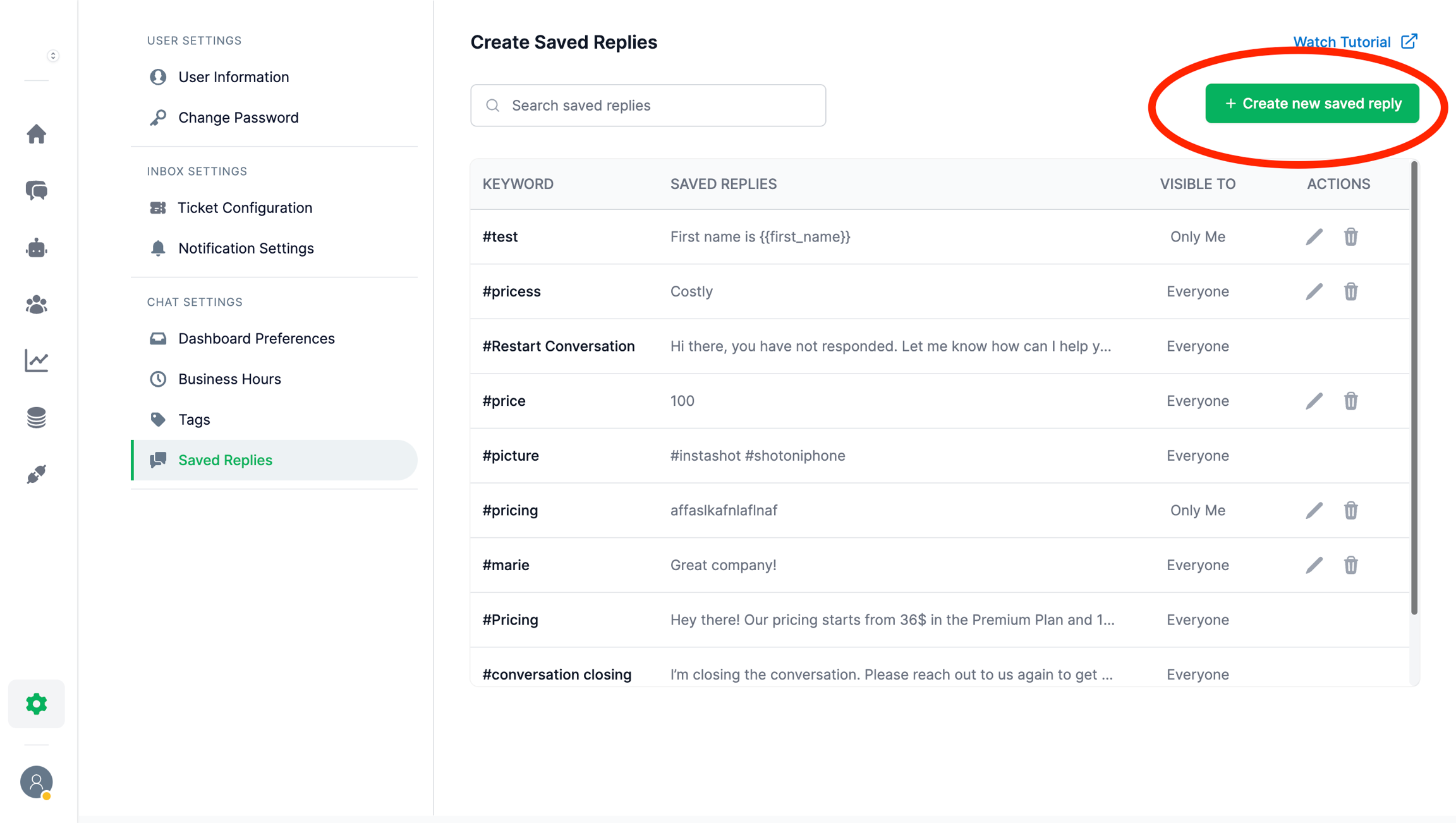Edit the #test saved reply
This screenshot has height=823, width=1456.
tap(1314, 237)
